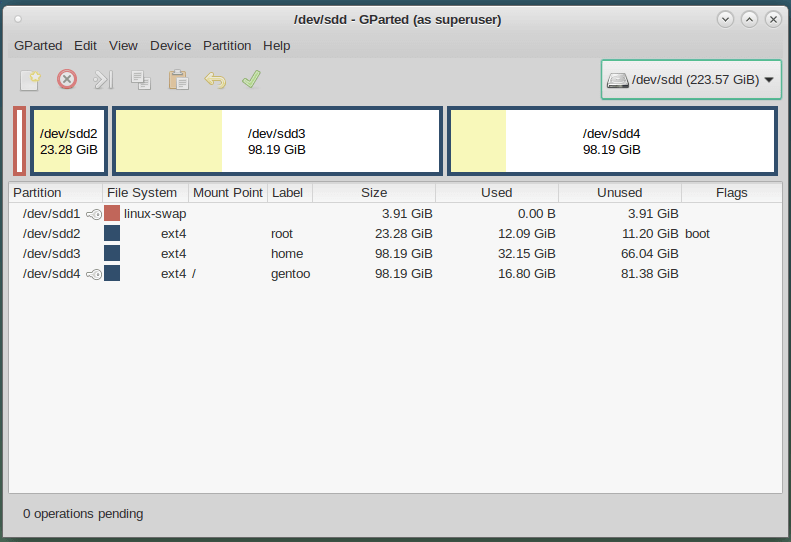Click the Copy partition toolbar icon
This screenshot has height=542, width=791.
tap(141, 80)
